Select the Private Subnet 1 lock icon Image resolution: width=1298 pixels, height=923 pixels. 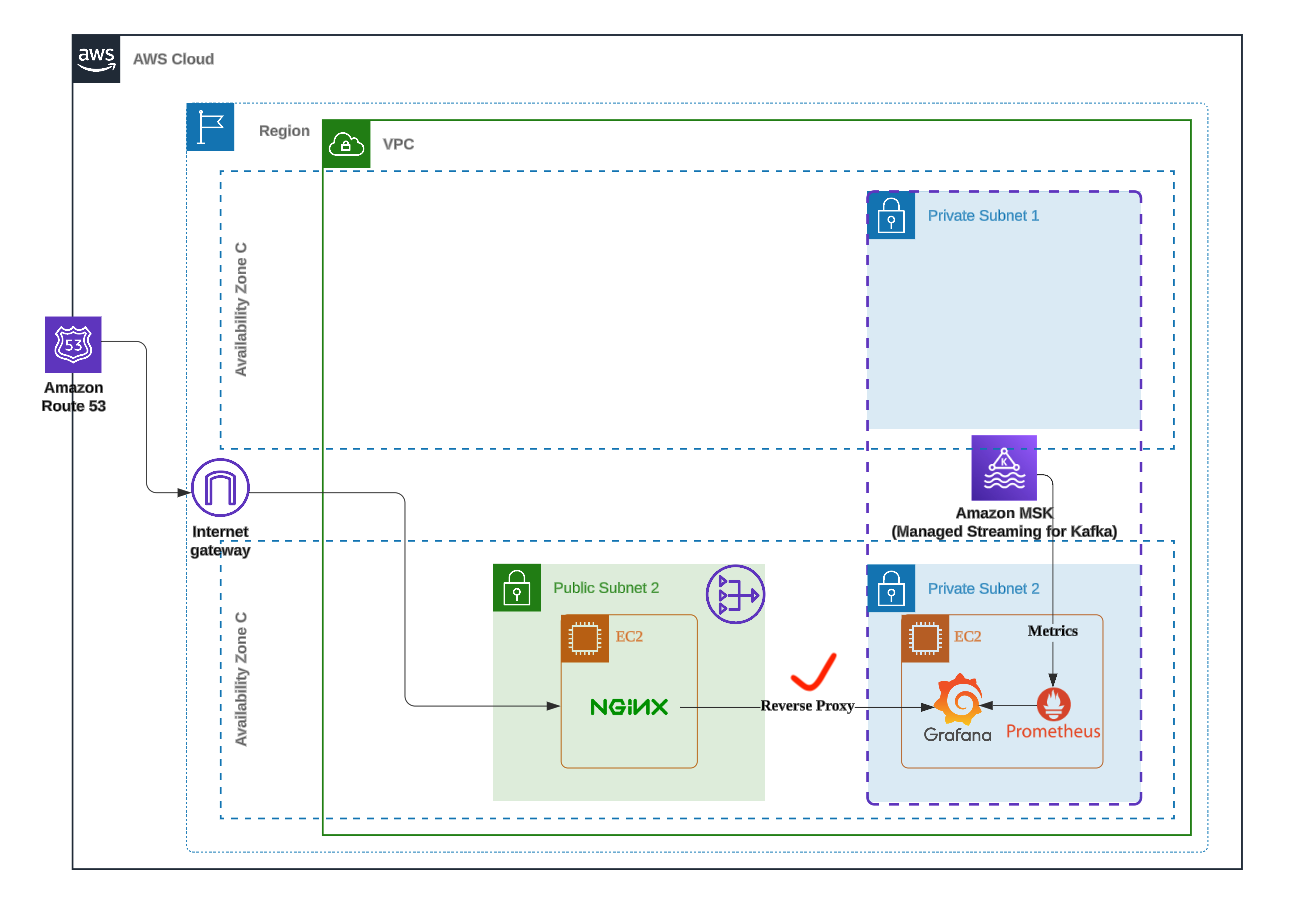(x=891, y=215)
